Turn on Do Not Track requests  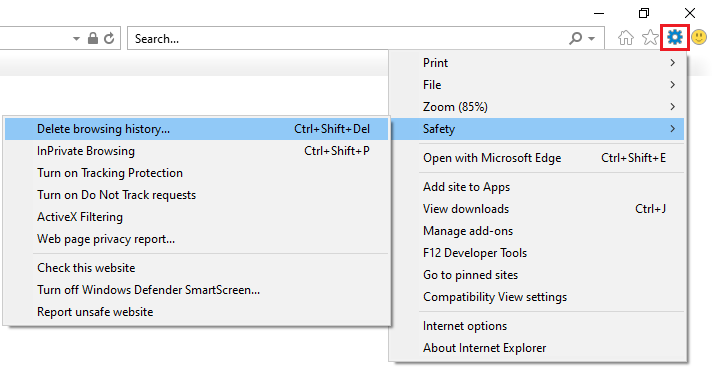[197, 195]
